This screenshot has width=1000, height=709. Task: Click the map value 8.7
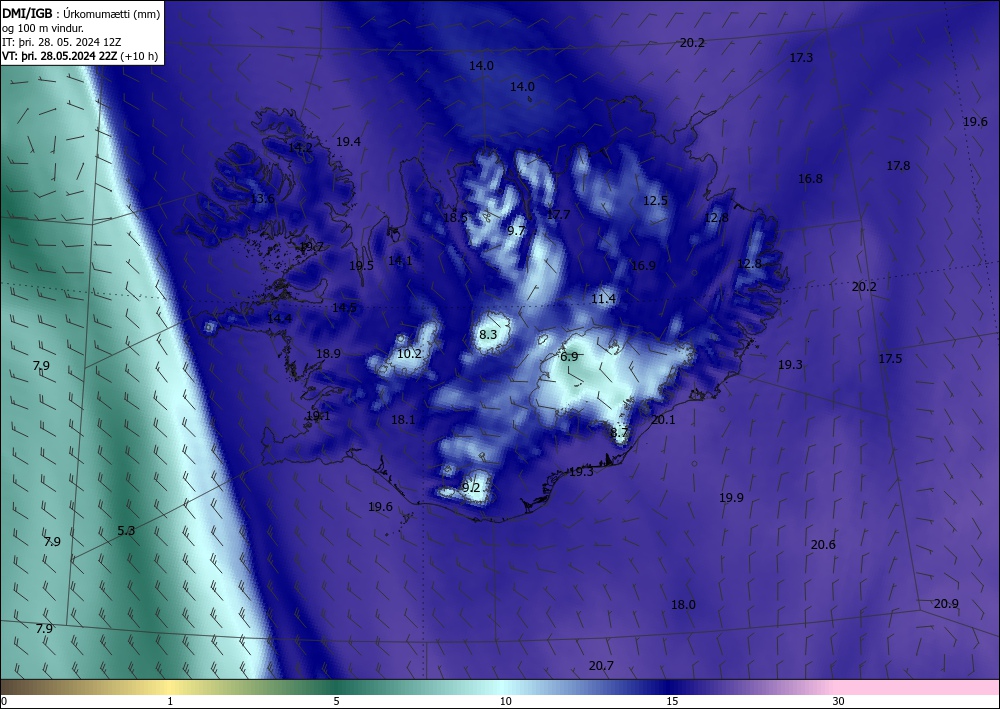click(619, 433)
